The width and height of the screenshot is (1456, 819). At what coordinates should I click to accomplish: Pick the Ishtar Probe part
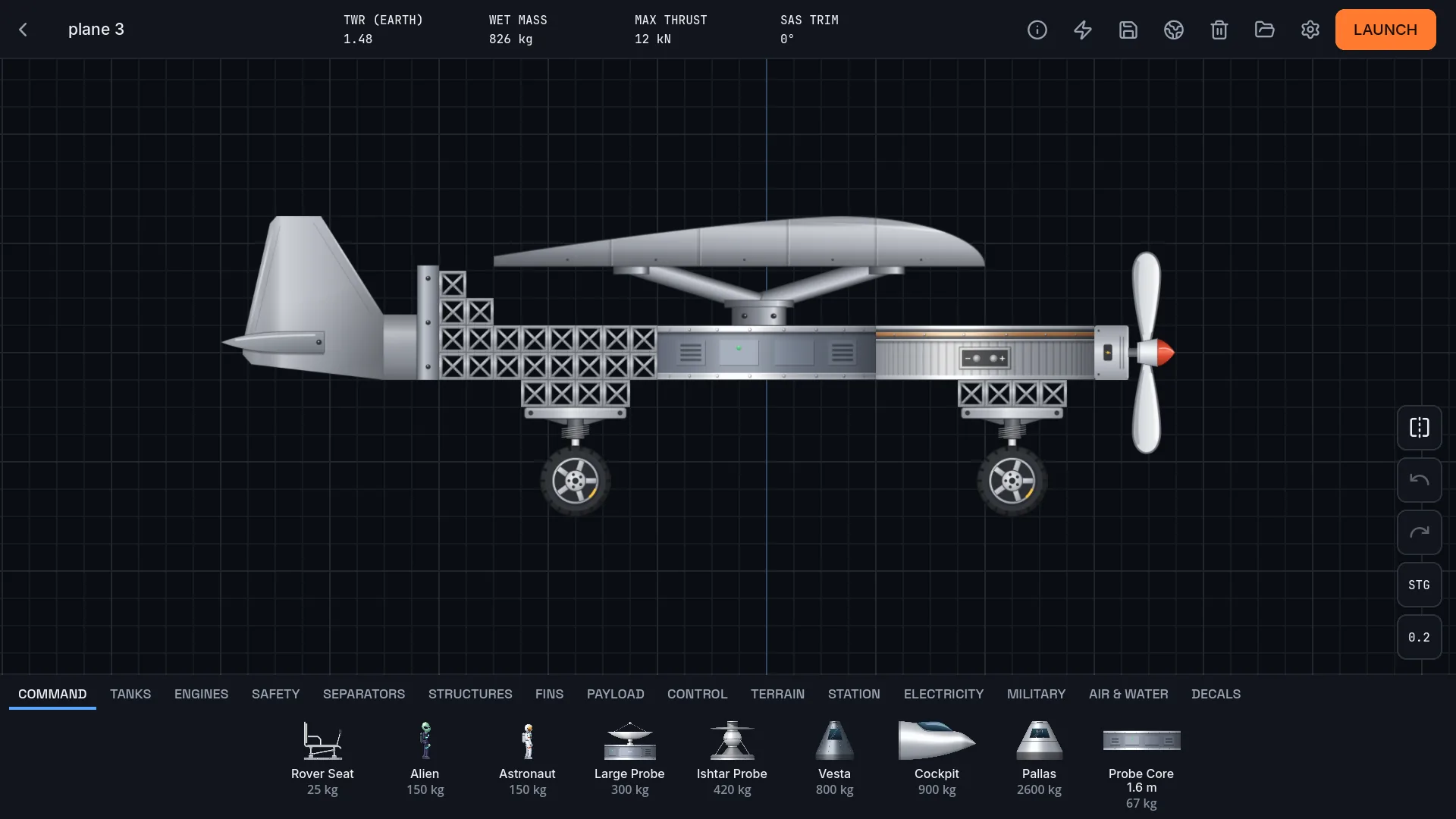[x=732, y=758]
